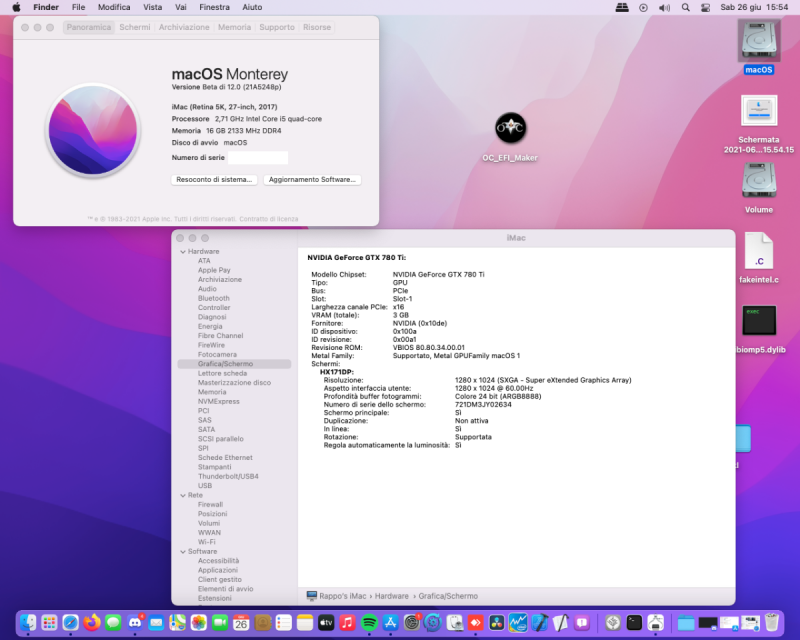The height and width of the screenshot is (640, 800).
Task: Click Aggiornamento Software button
Action: 312,180
